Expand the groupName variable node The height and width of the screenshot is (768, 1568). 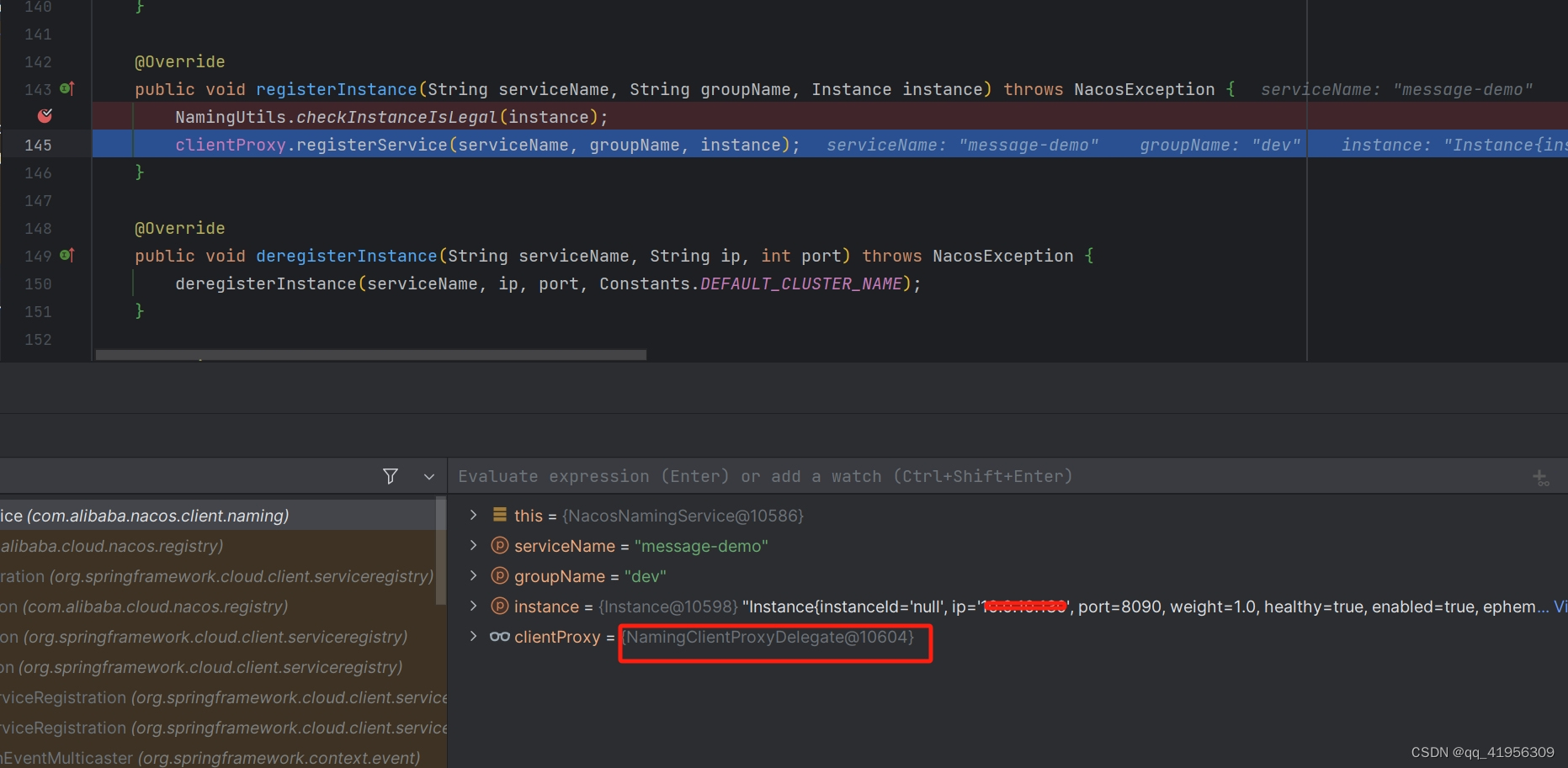[474, 575]
